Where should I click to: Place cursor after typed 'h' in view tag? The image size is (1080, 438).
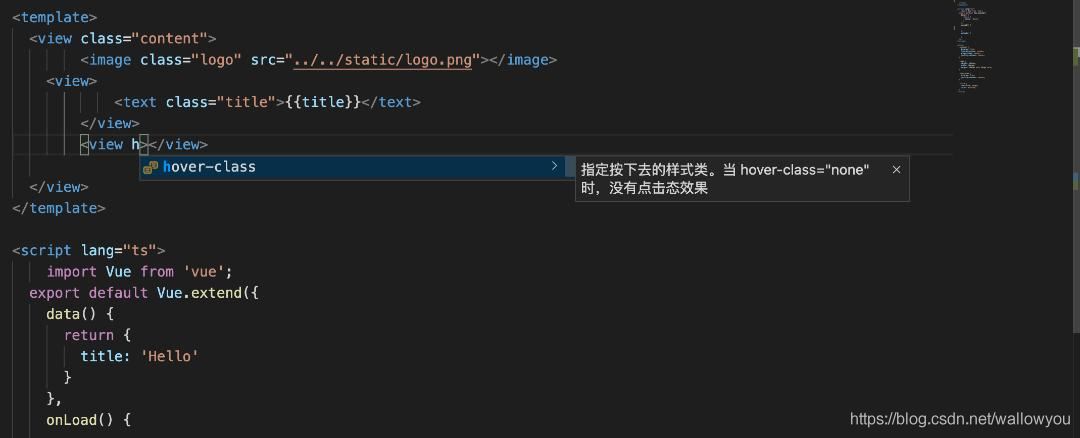[140, 144]
